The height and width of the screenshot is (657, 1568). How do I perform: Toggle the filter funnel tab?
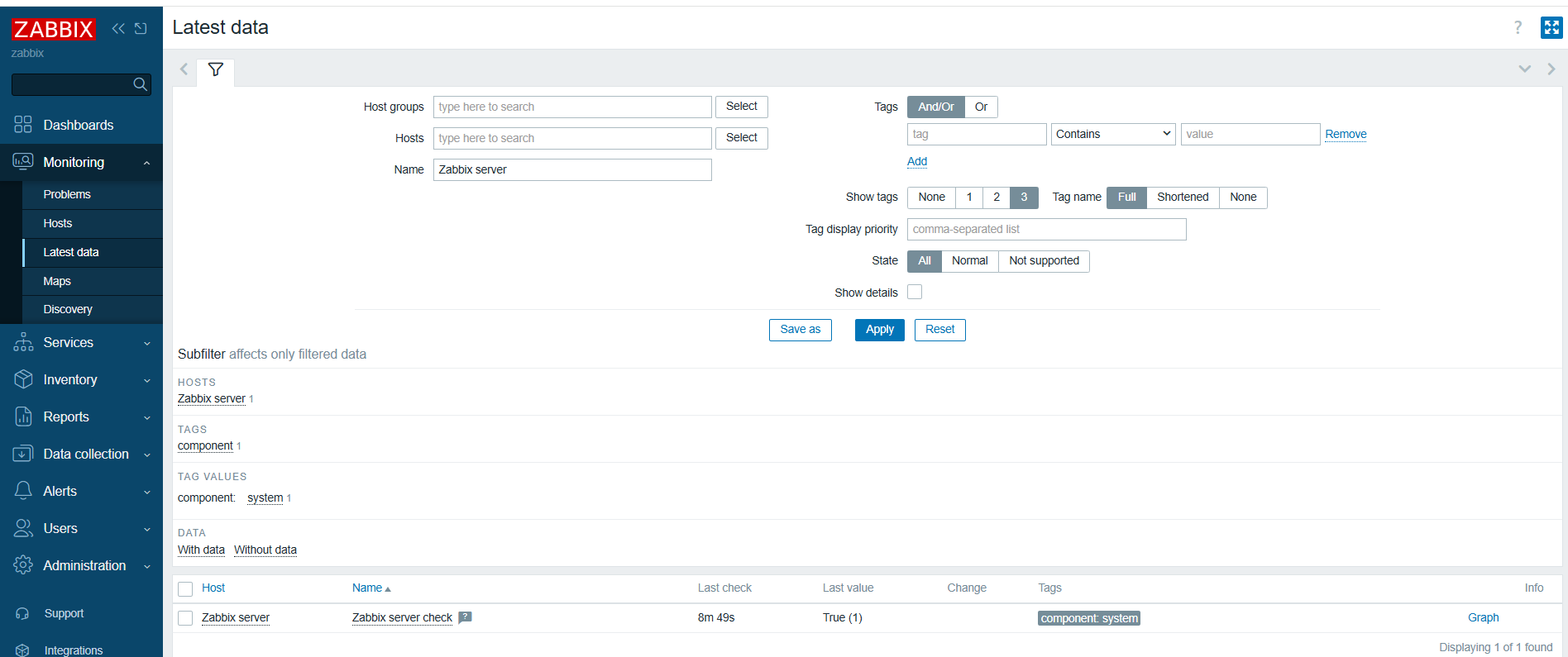216,70
